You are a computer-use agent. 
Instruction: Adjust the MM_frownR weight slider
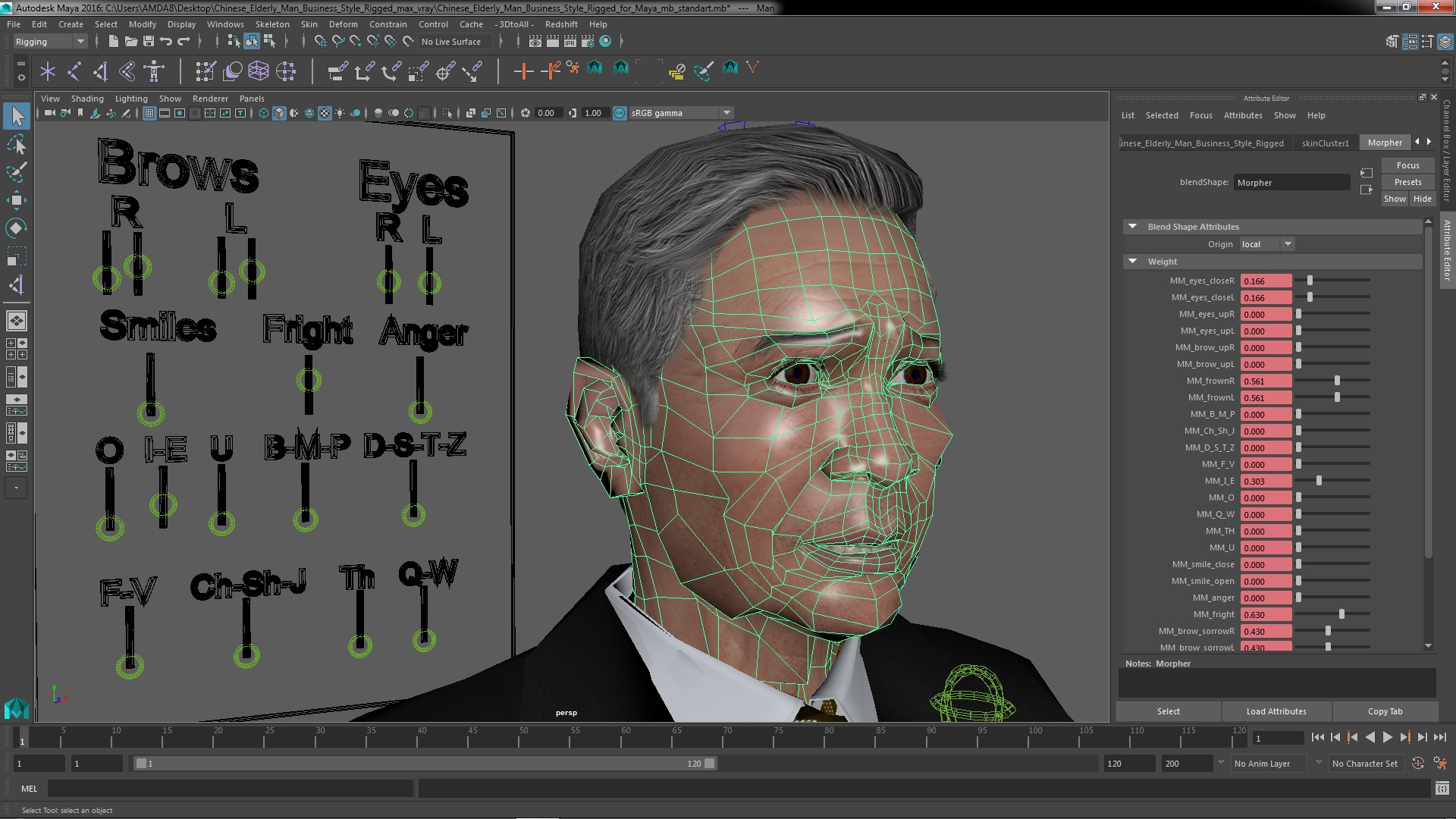[x=1333, y=381]
